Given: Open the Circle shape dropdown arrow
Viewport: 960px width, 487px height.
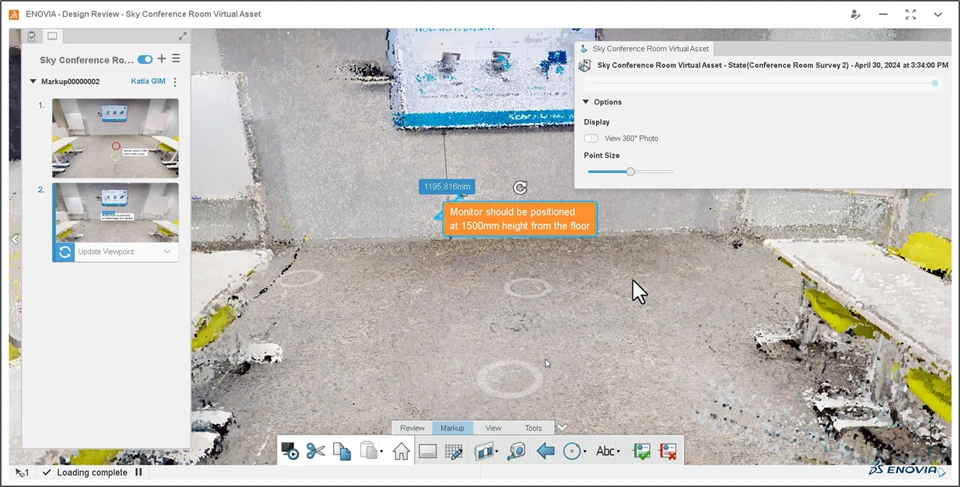Looking at the screenshot, I should [x=585, y=452].
